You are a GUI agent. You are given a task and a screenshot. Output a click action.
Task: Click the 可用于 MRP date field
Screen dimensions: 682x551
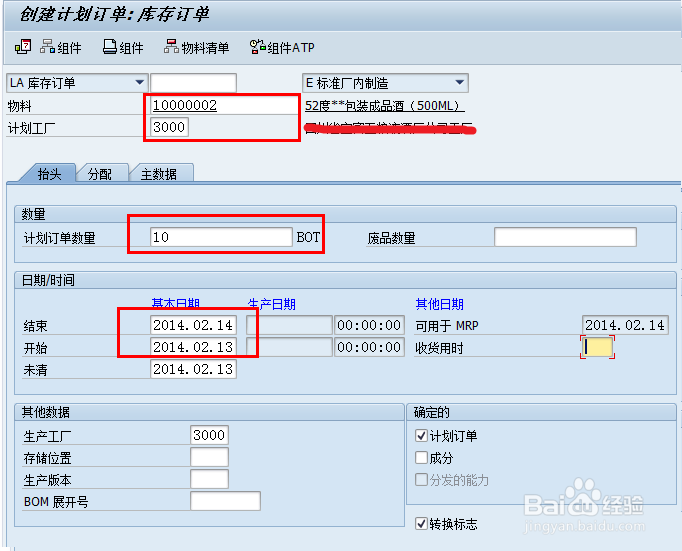click(625, 325)
